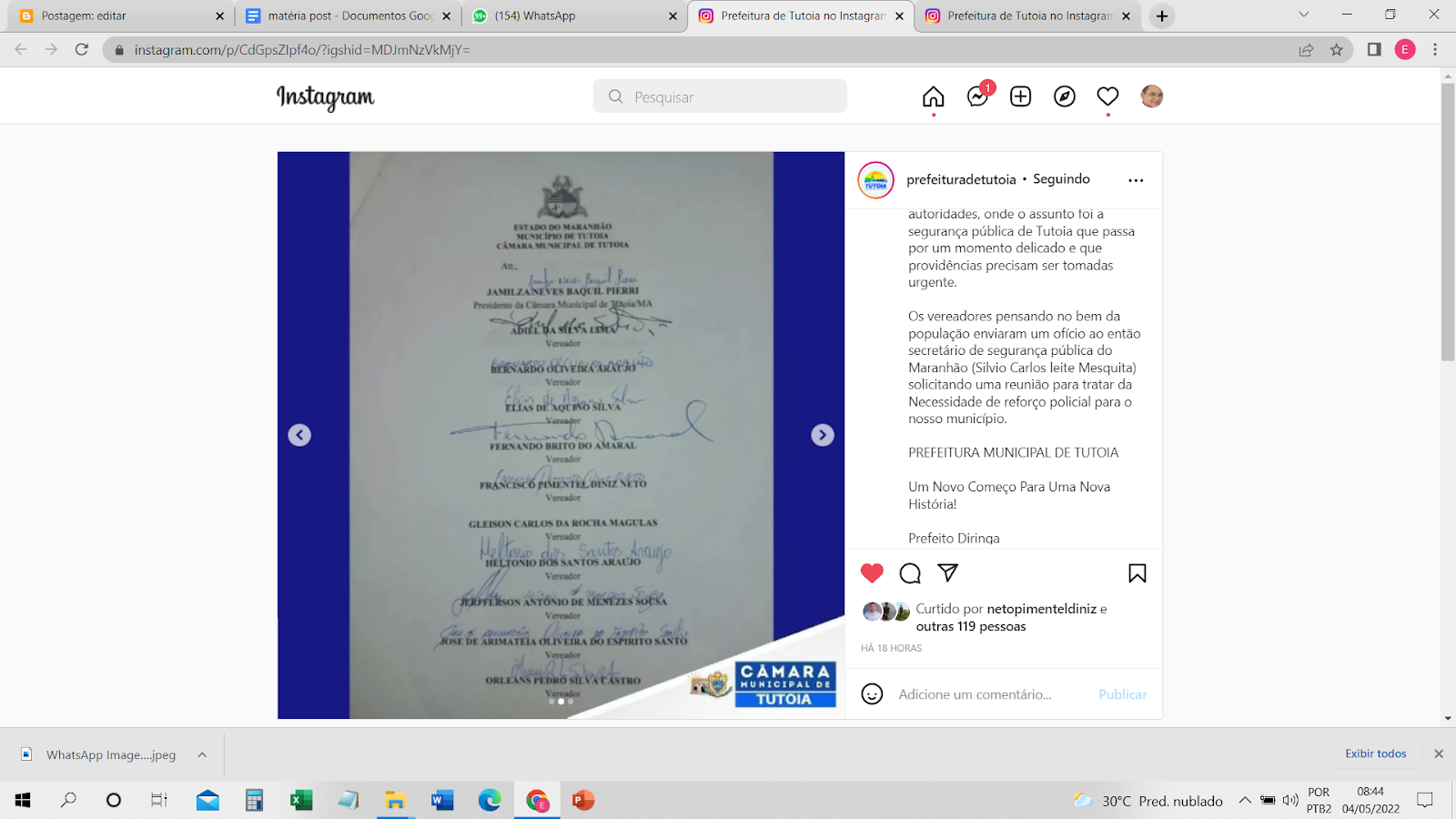The width and height of the screenshot is (1456, 819).
Task: Click the HÁ 18 HORAS timestamp
Action: [x=891, y=648]
